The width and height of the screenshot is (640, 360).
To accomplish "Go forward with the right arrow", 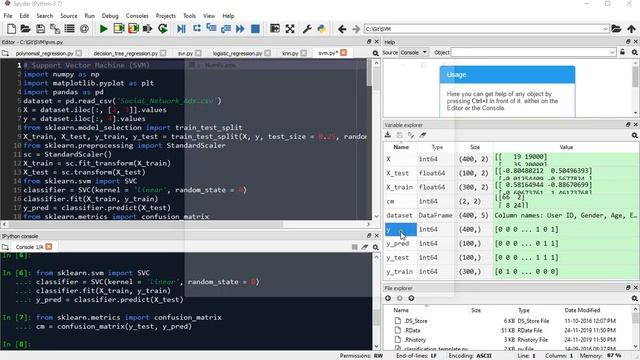I will [356, 29].
